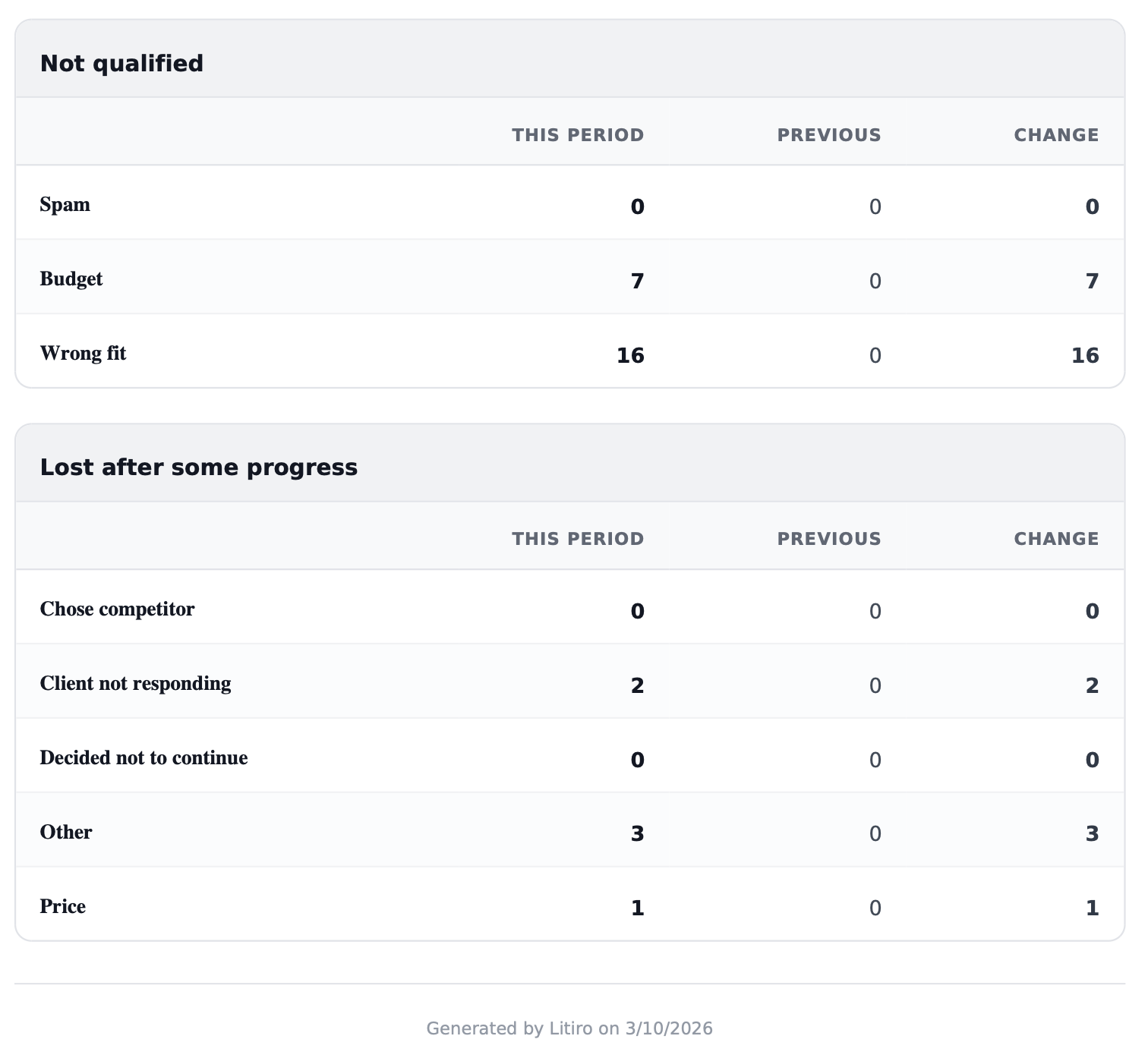
Task: Click This Period header in Not qualified table
Action: (577, 135)
